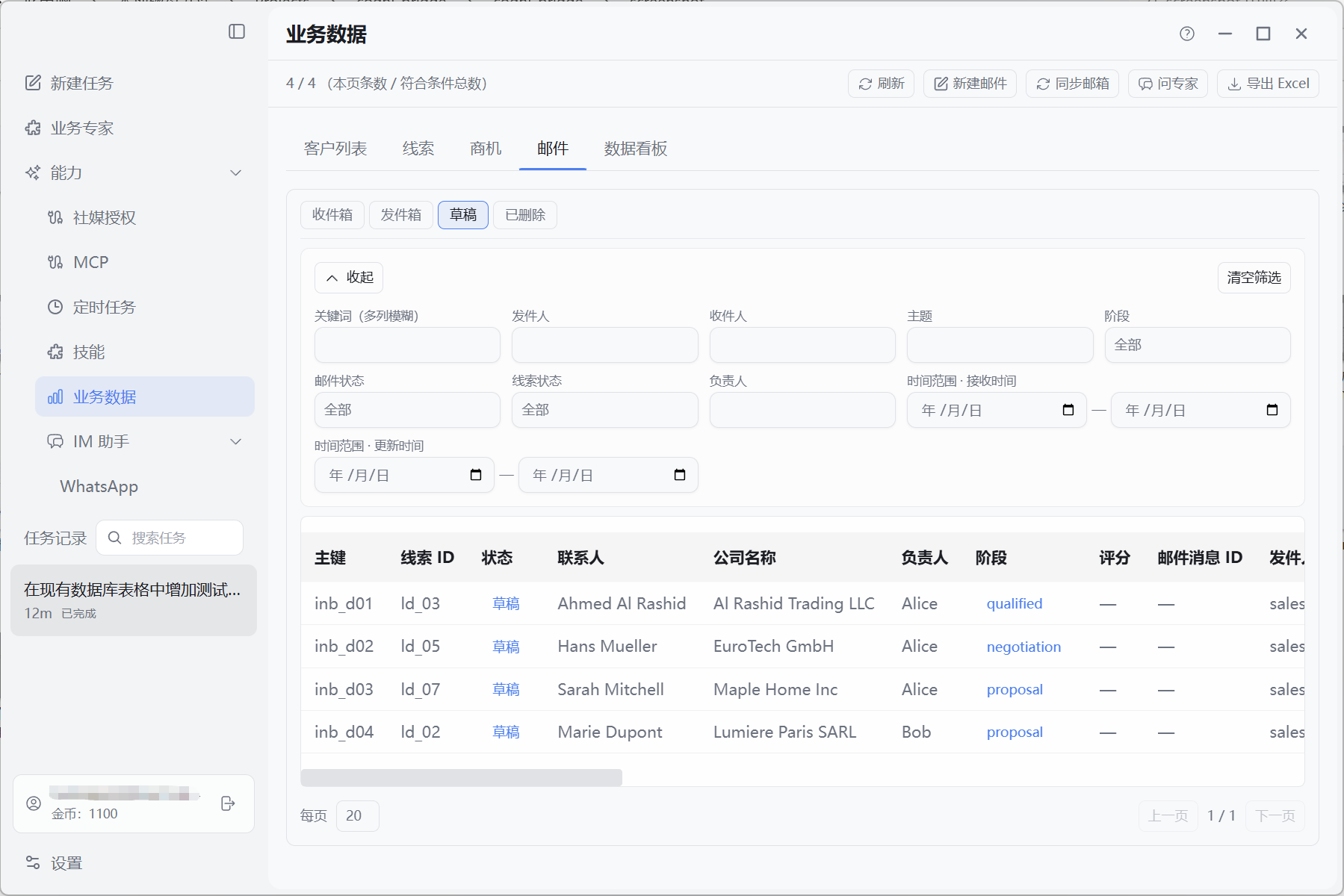
Task: Open the calendar picker for update start date
Action: point(476,475)
